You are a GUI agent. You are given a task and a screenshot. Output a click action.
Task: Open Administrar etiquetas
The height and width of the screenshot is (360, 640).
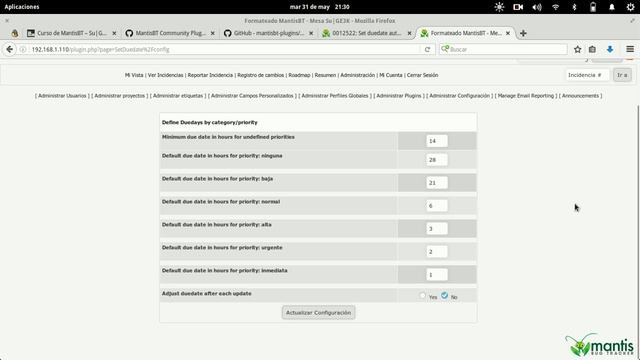tap(178, 96)
